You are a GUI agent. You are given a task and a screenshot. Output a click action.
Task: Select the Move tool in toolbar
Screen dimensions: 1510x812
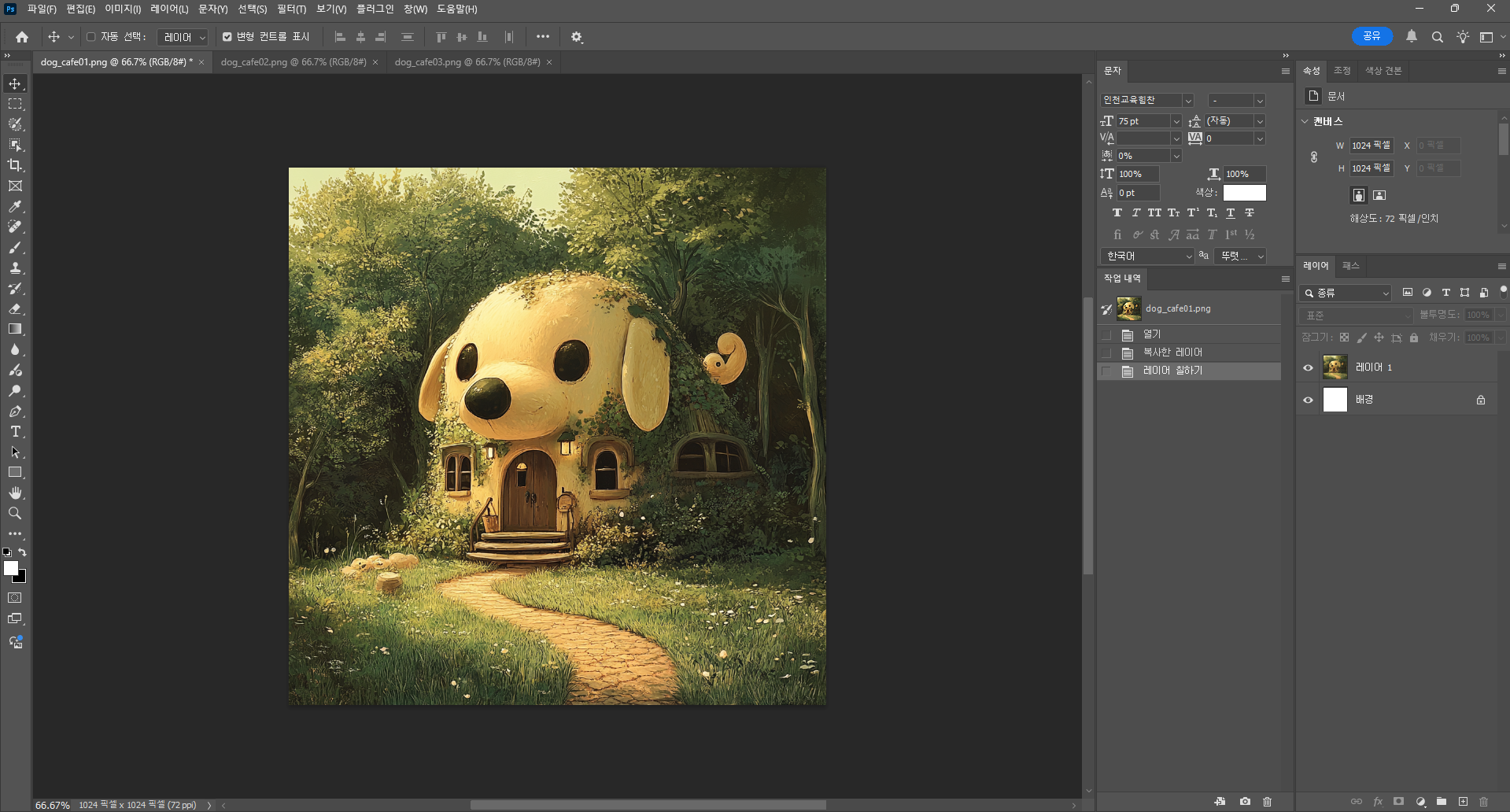(15, 83)
